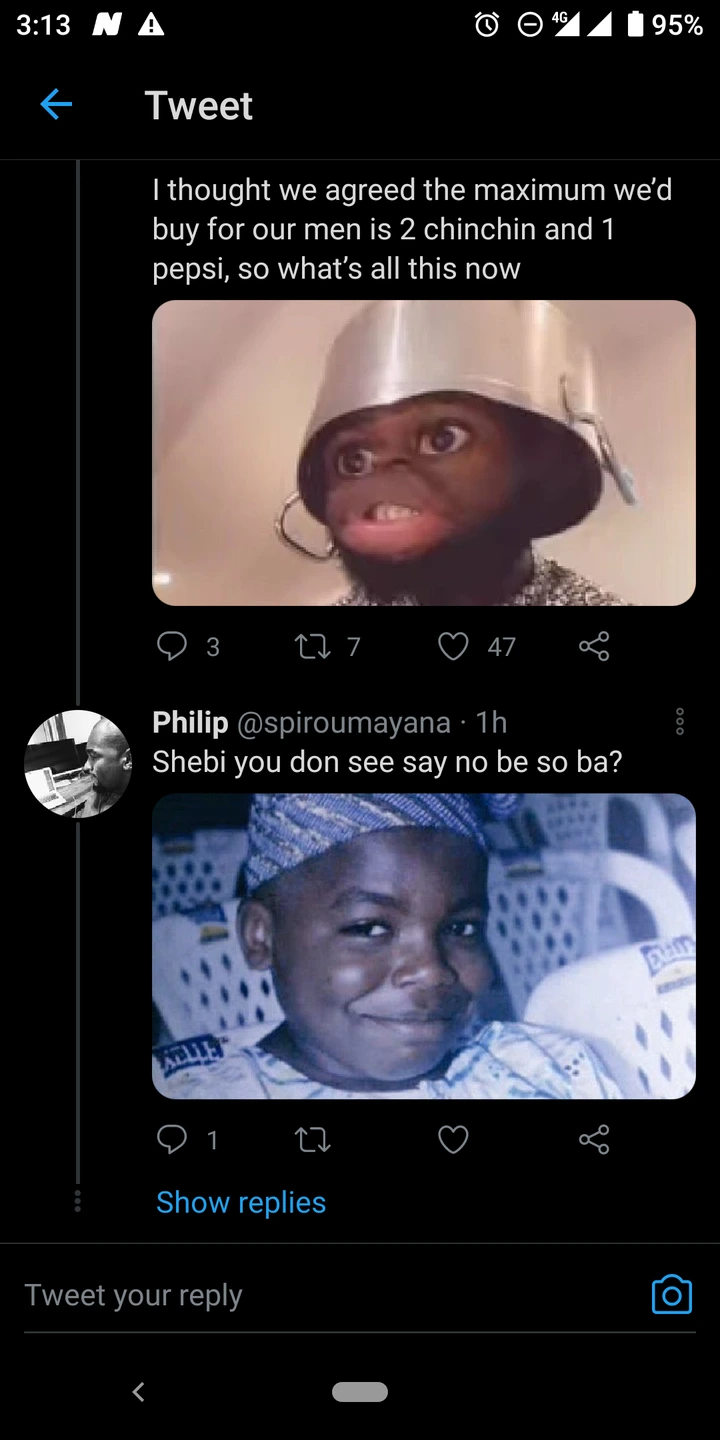View the smiling boy image in Philip's tweet
This screenshot has width=720, height=1440.
click(424, 946)
